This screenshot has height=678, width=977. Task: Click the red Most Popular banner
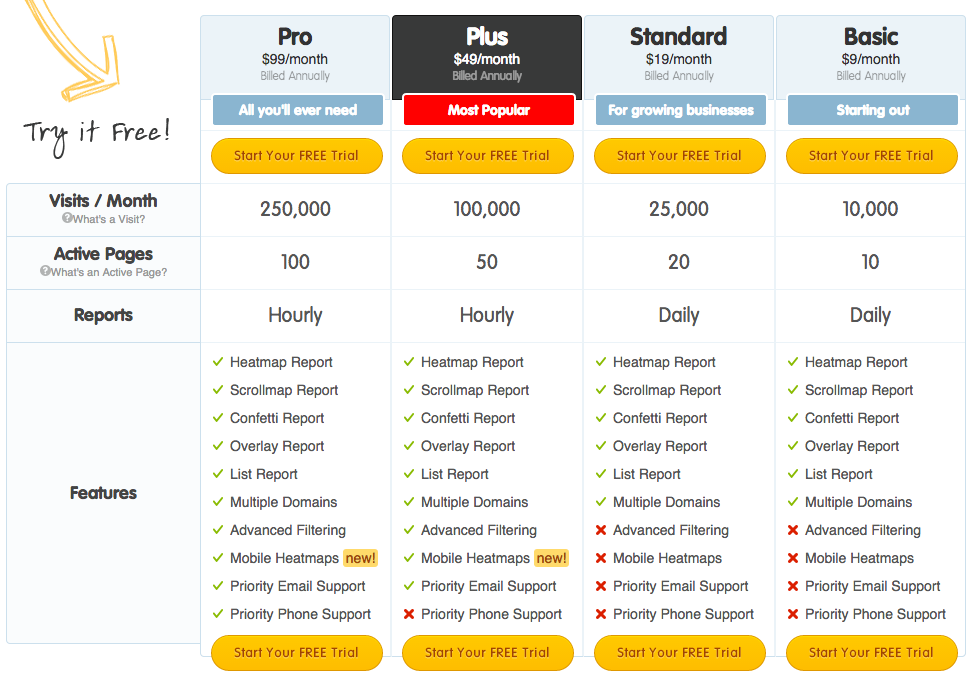488,110
